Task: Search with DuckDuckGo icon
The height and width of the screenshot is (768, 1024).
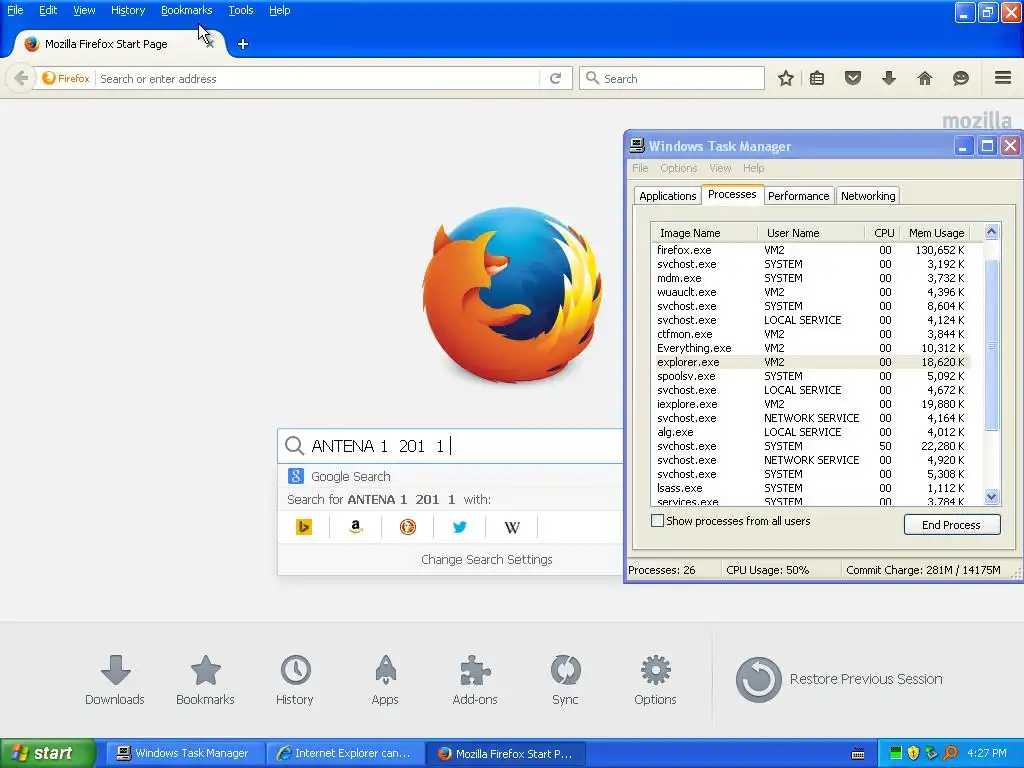Action: [408, 527]
